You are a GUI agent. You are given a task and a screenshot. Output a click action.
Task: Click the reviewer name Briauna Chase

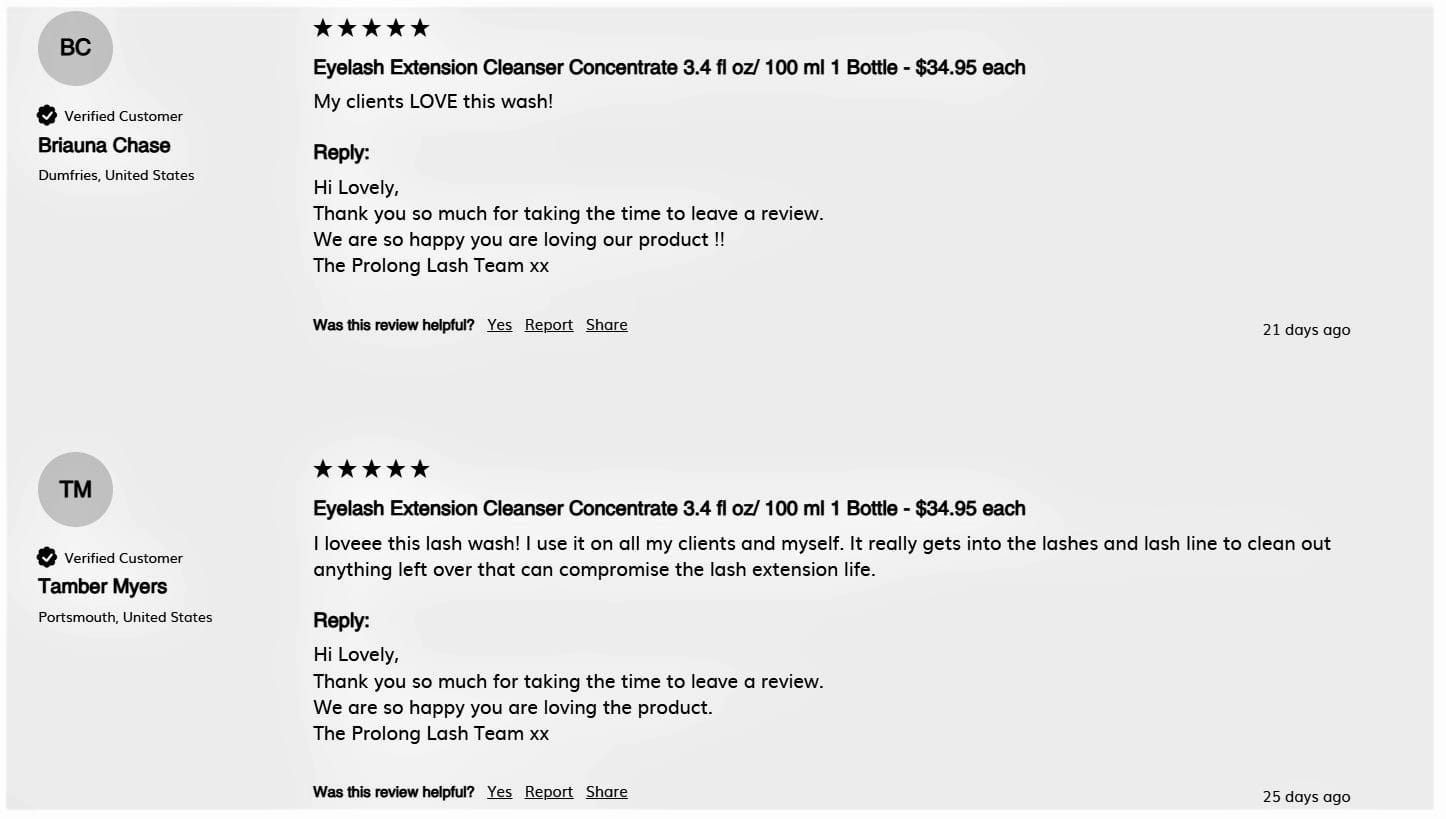104,146
